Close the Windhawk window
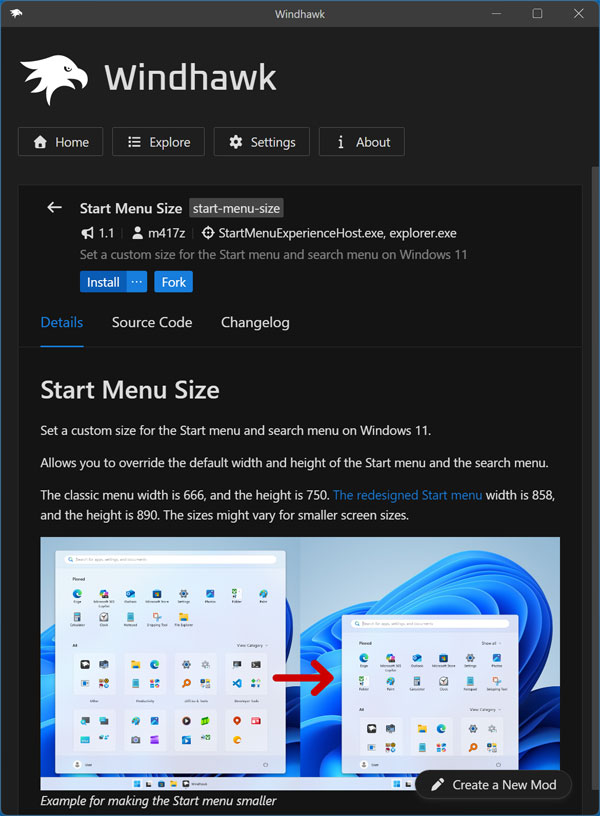This screenshot has width=600, height=816. pyautogui.click(x=578, y=14)
